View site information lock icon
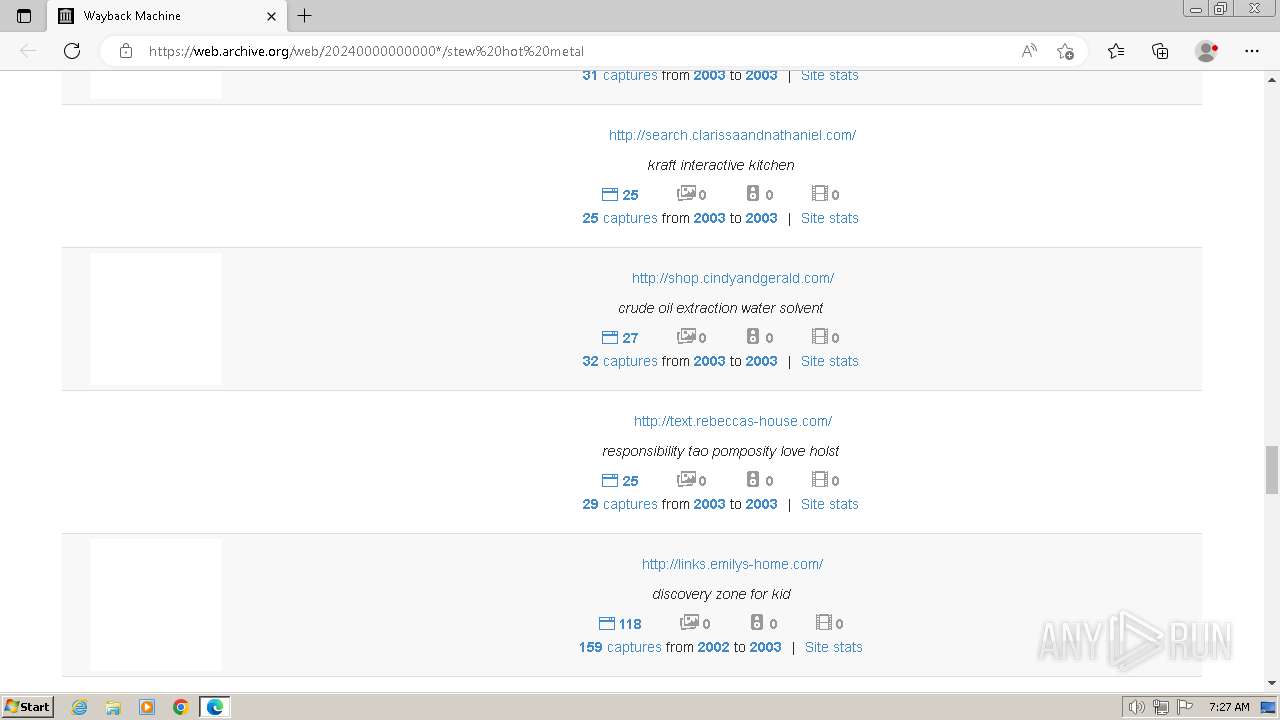This screenshot has height=720, width=1280. tap(126, 51)
